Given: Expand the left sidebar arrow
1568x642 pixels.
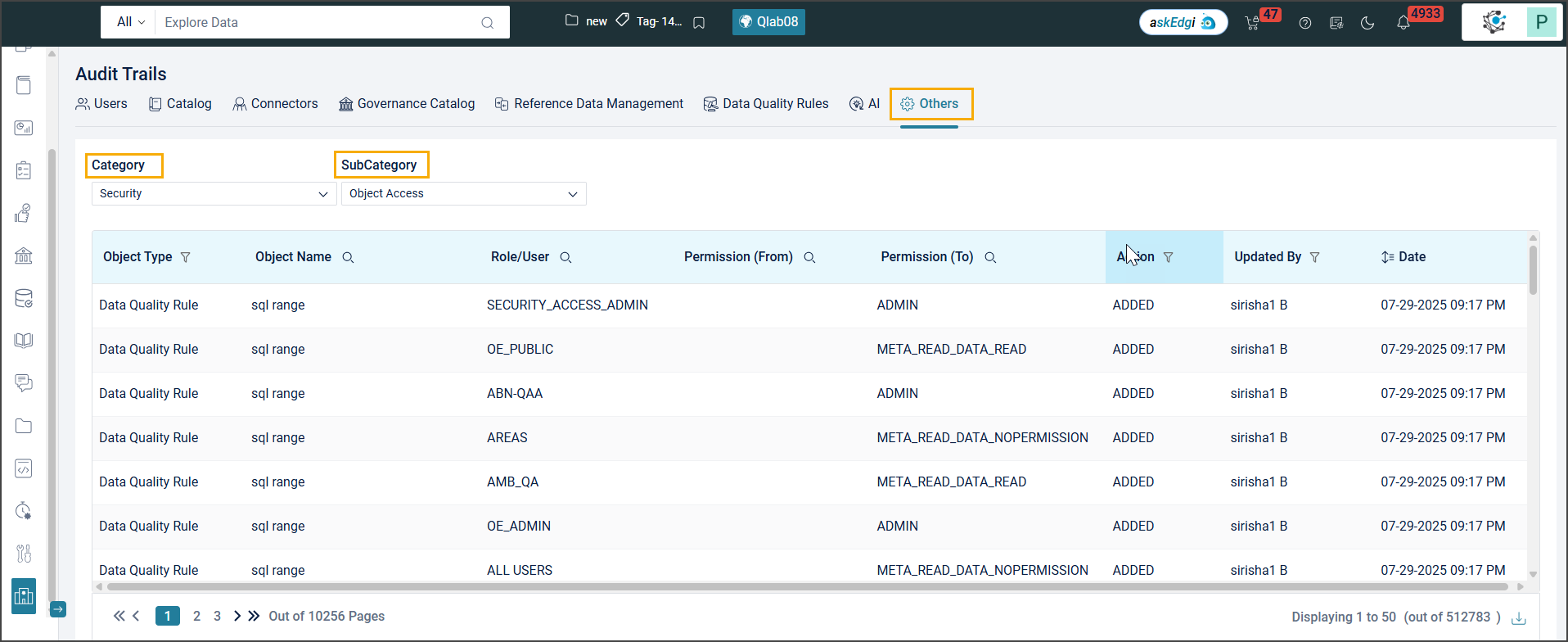Looking at the screenshot, I should [x=58, y=609].
